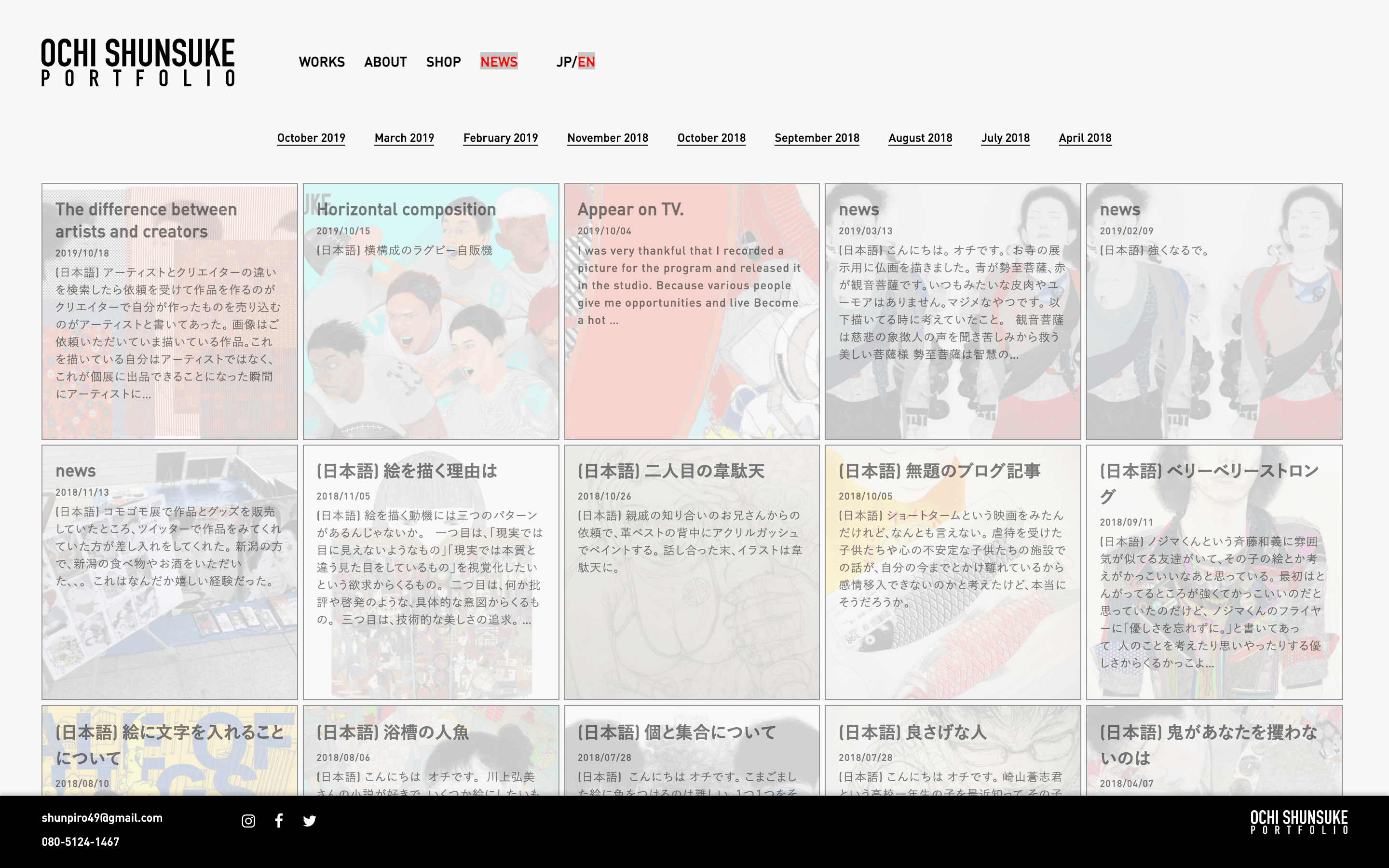The height and width of the screenshot is (868, 1389).
Task: Filter news by September 2018
Action: [817, 138]
